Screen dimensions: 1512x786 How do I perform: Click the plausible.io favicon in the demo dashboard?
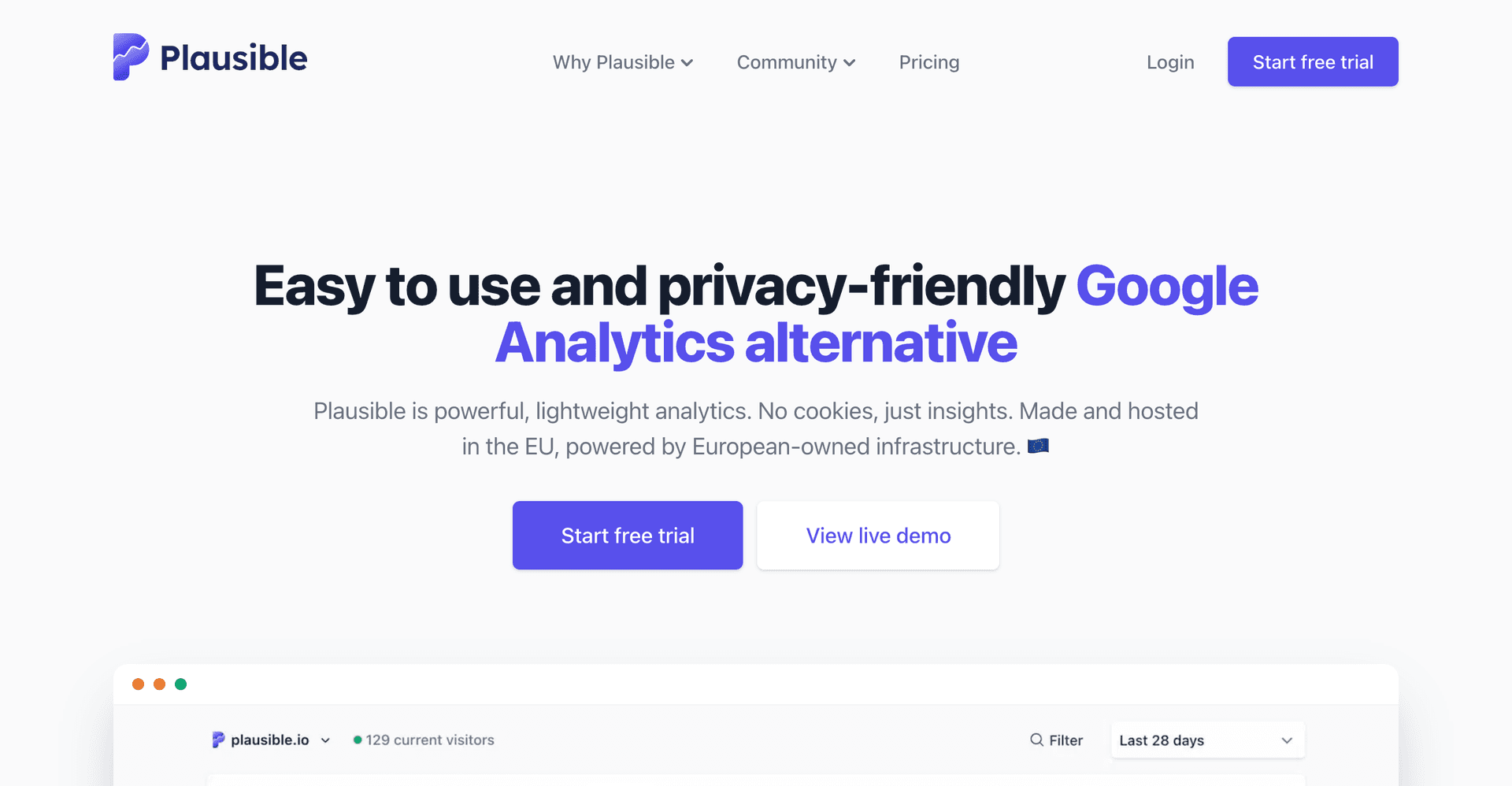click(217, 740)
